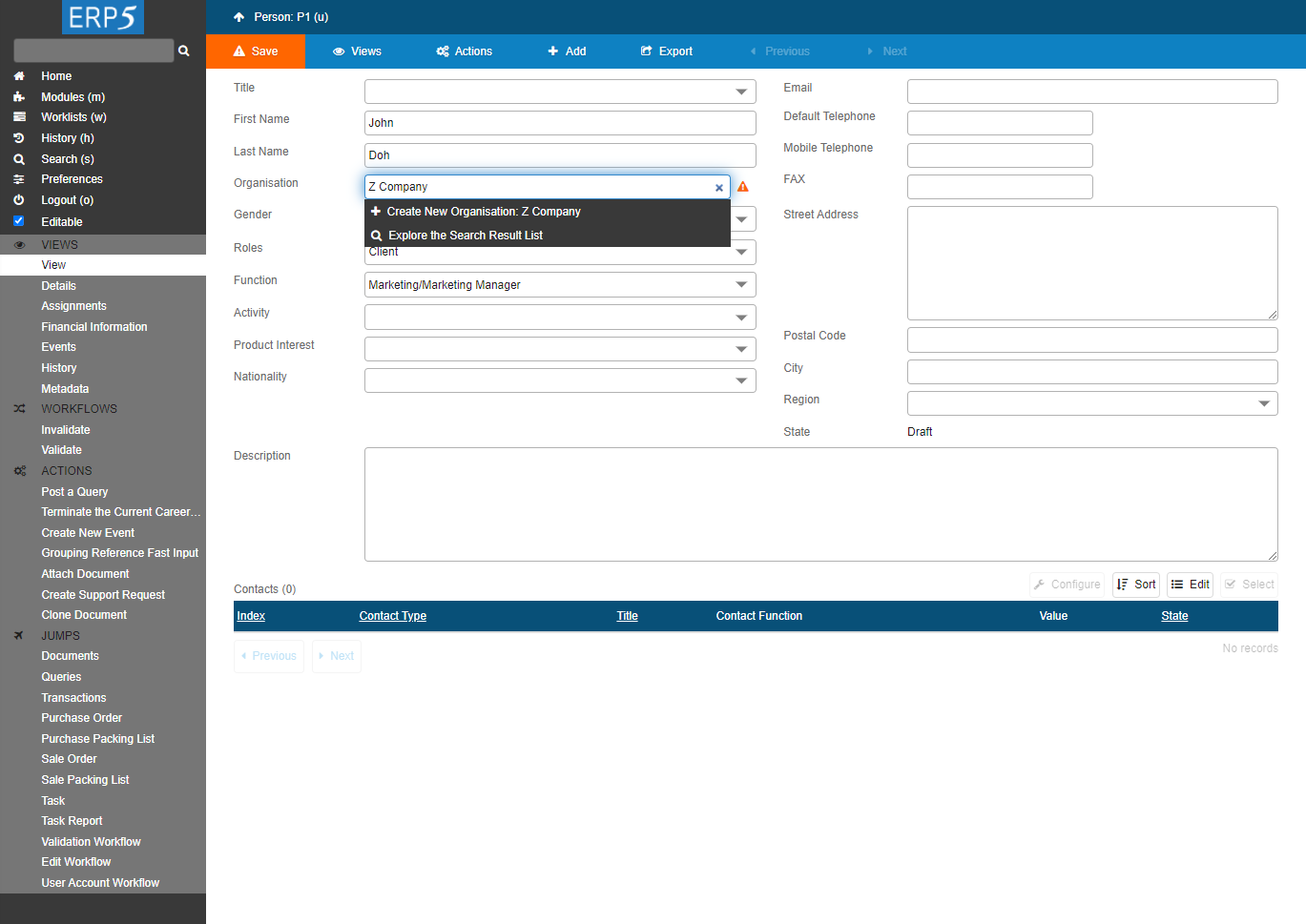Open the Add menu
The image size is (1306, 924).
(567, 51)
